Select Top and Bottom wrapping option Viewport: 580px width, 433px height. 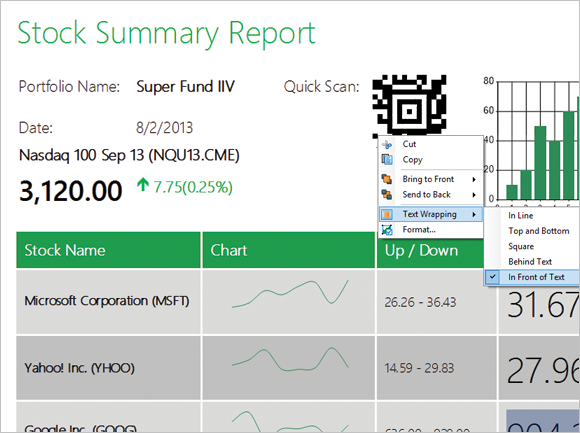click(x=539, y=231)
